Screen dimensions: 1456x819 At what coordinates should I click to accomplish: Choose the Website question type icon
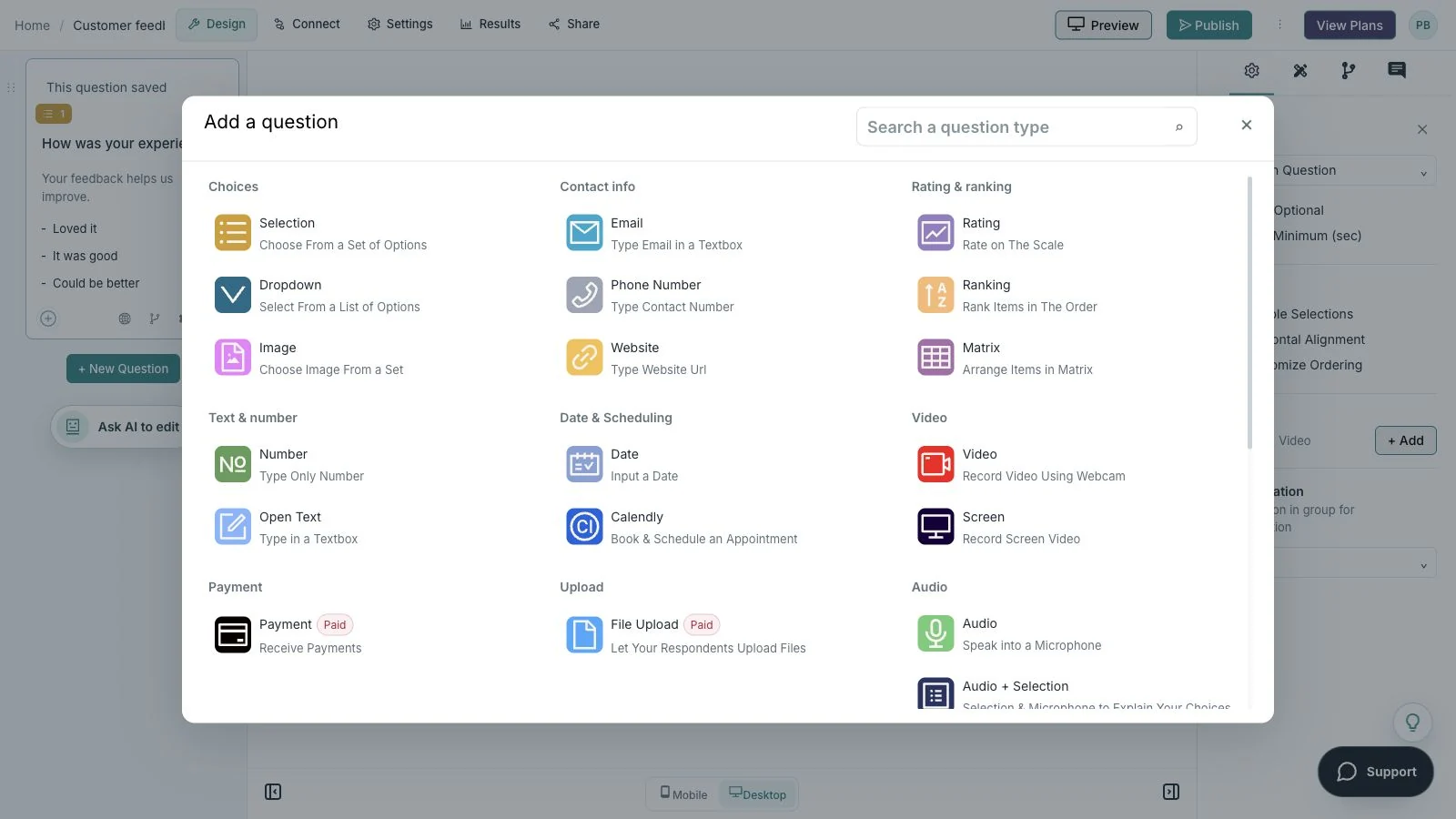point(584,358)
